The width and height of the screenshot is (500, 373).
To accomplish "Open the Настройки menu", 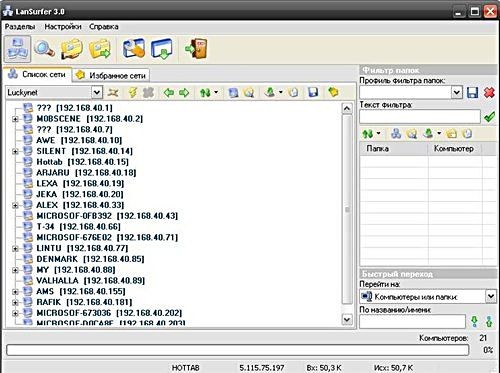I will tap(63, 26).
